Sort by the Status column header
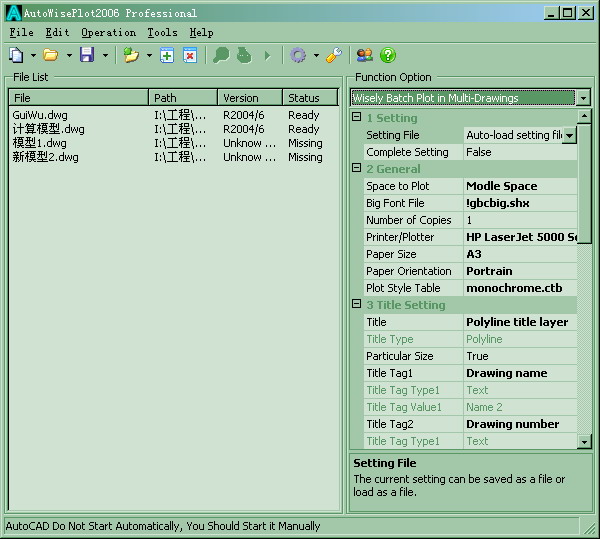The width and height of the screenshot is (600, 539). pyautogui.click(x=310, y=98)
